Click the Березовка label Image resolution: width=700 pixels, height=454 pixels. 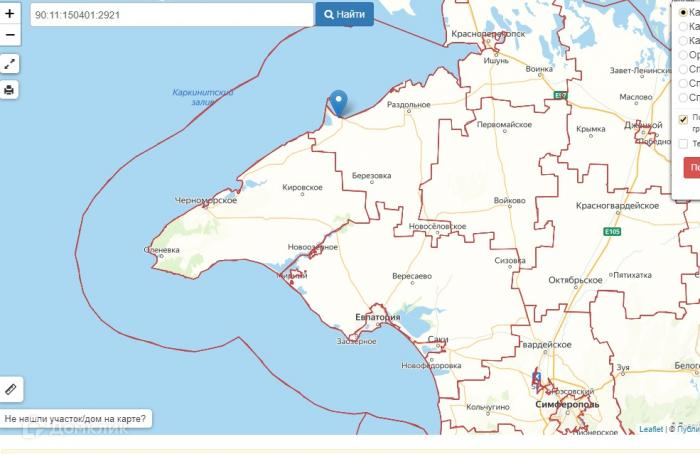click(371, 176)
